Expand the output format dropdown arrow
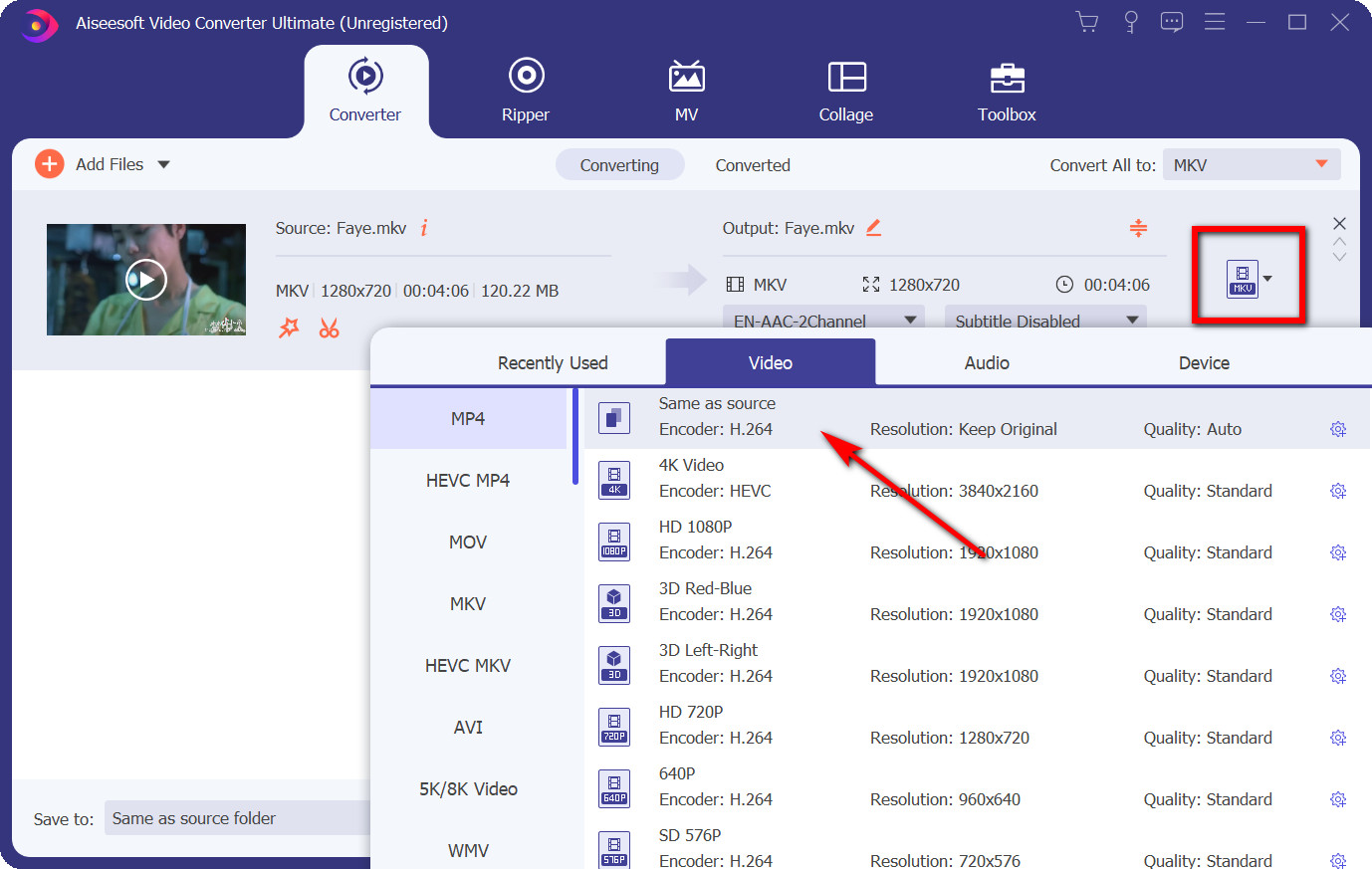 (1267, 279)
